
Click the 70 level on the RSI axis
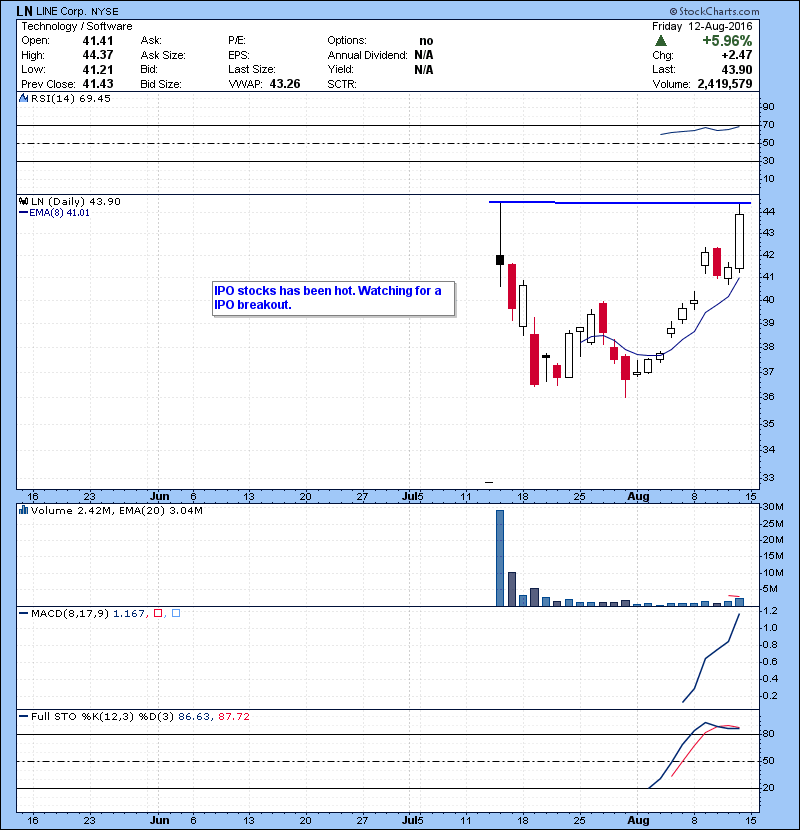[x=769, y=125]
